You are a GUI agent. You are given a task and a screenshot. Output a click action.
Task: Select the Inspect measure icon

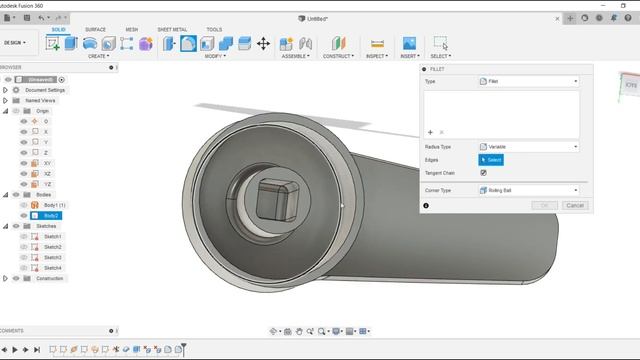click(377, 43)
